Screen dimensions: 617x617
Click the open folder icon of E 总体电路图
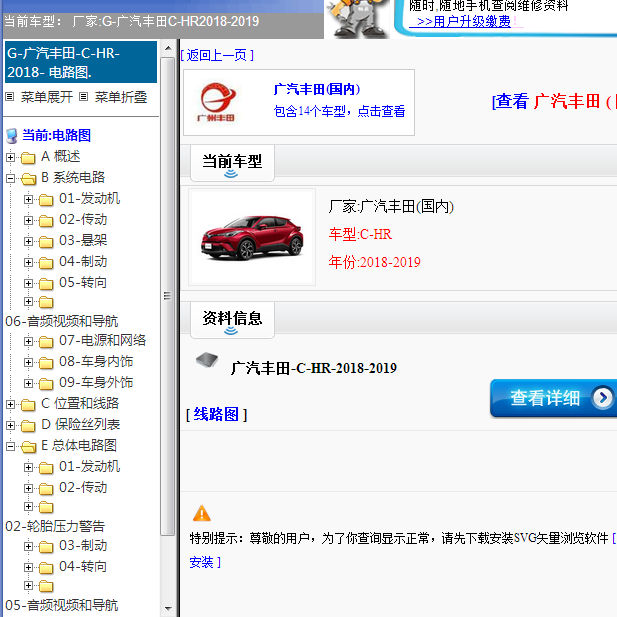28,447
